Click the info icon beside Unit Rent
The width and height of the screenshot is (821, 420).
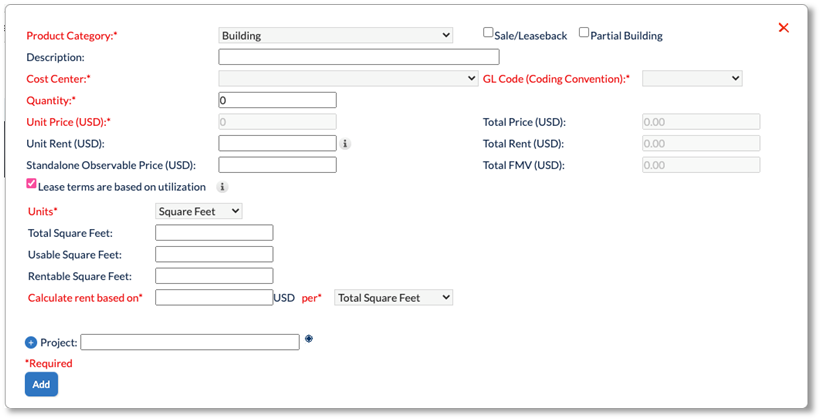[x=345, y=143]
